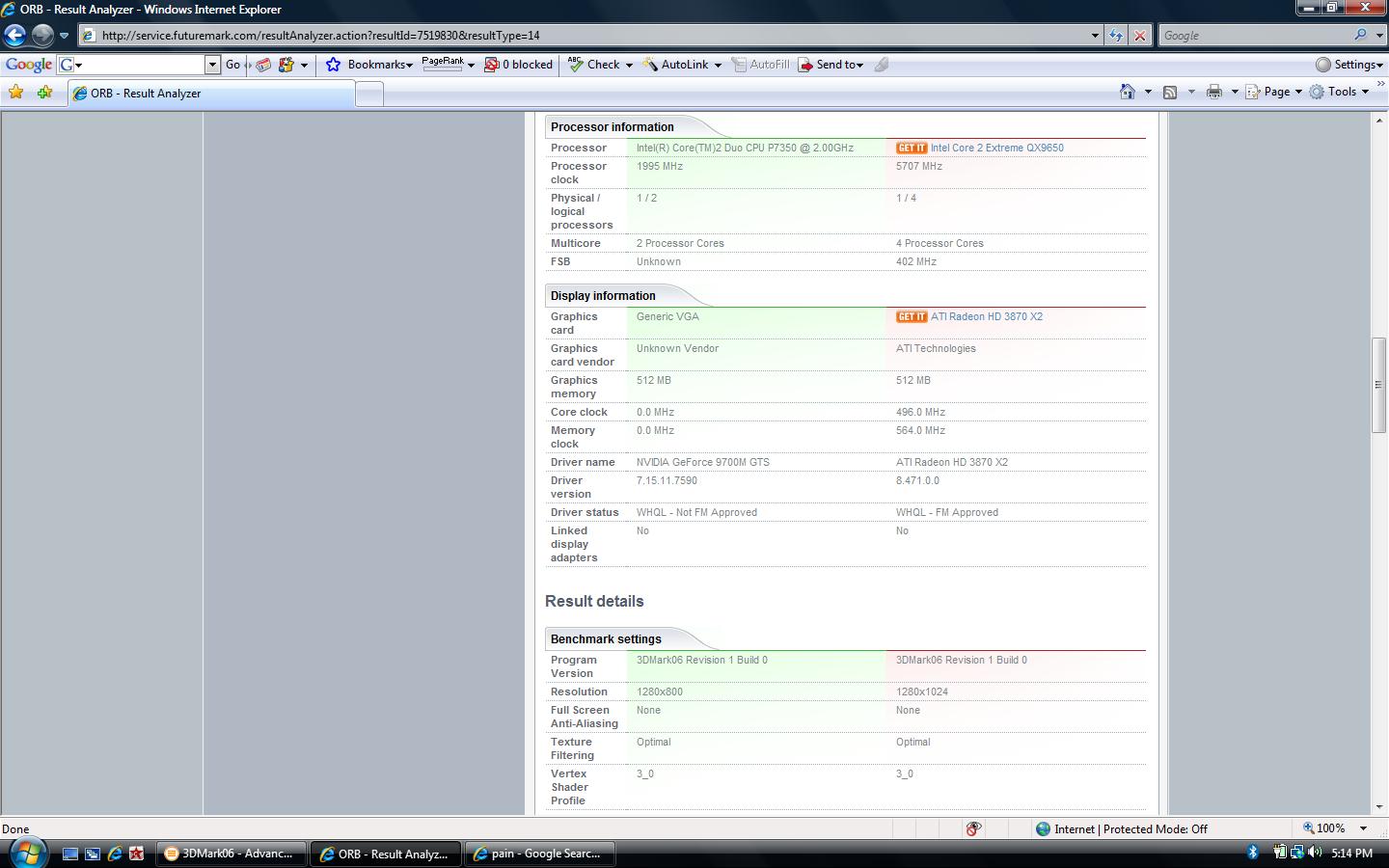Click the scrollbar down arrow

pyautogui.click(x=1379, y=807)
